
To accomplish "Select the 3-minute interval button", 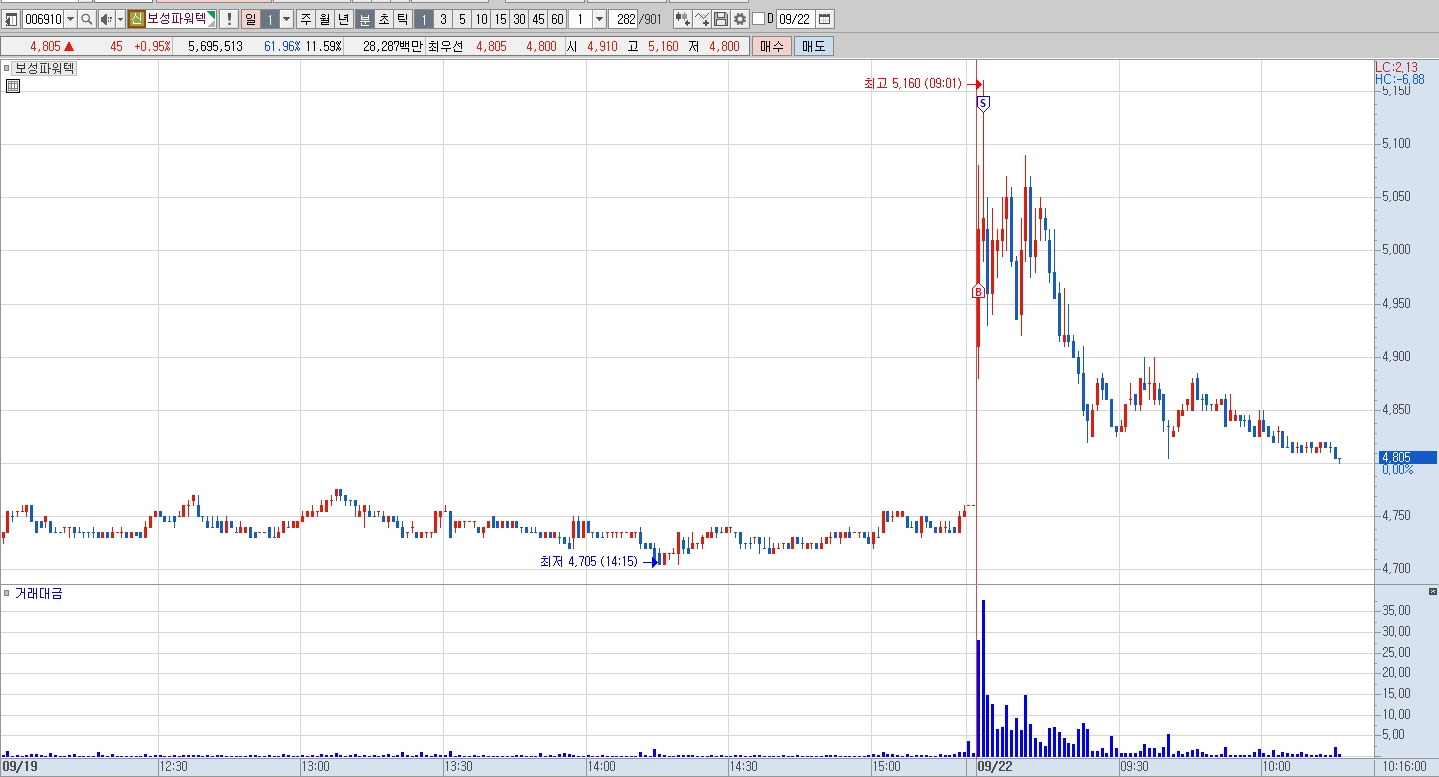I will 443,19.
